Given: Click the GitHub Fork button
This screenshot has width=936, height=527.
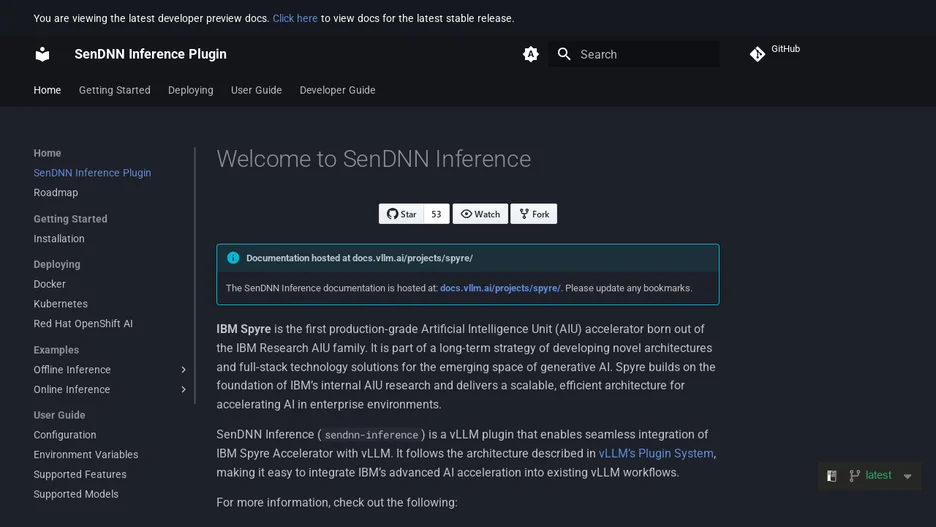Looking at the screenshot, I should 534,214.
